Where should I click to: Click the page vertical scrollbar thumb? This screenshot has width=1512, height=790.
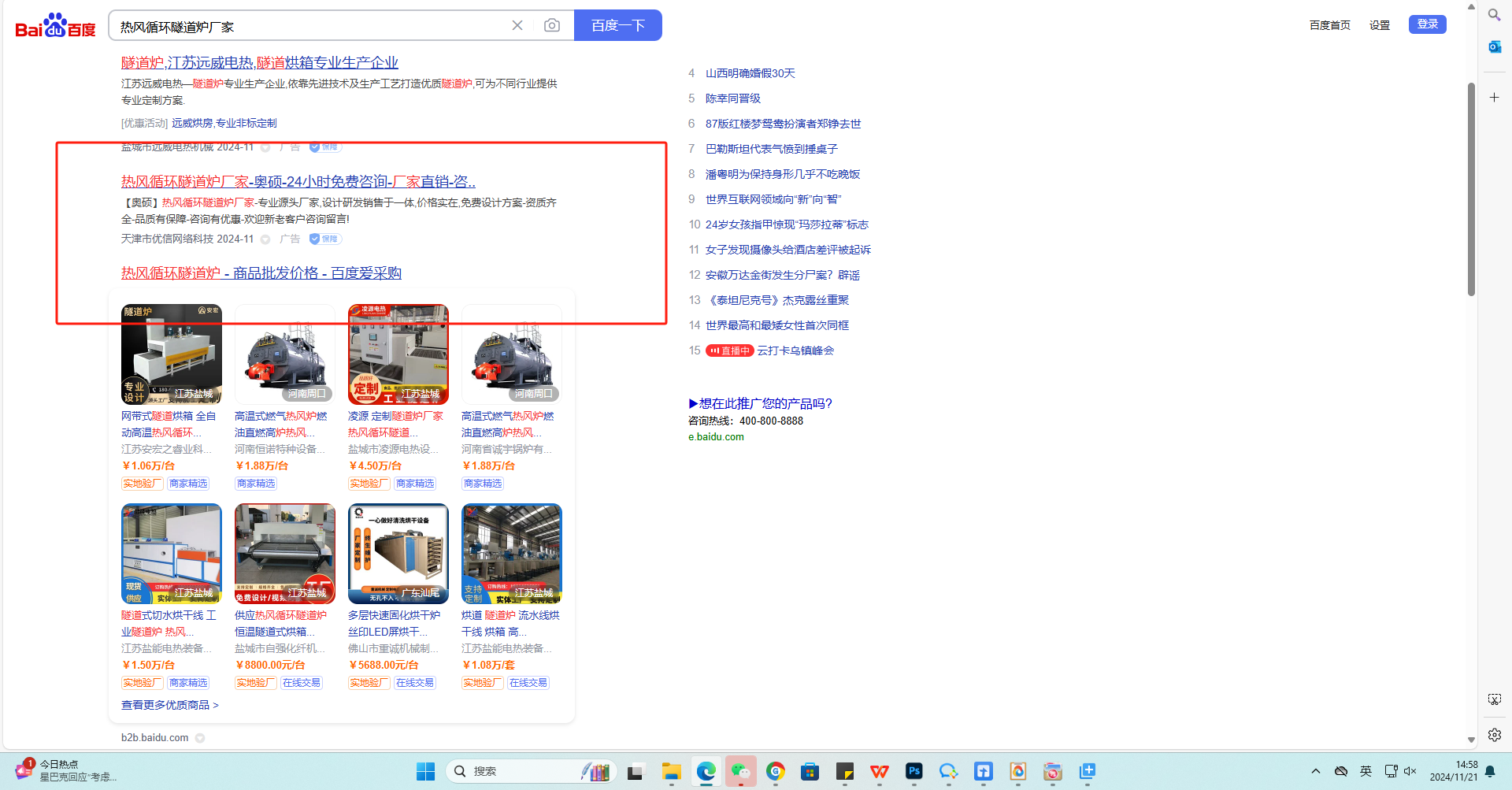pos(1471,189)
